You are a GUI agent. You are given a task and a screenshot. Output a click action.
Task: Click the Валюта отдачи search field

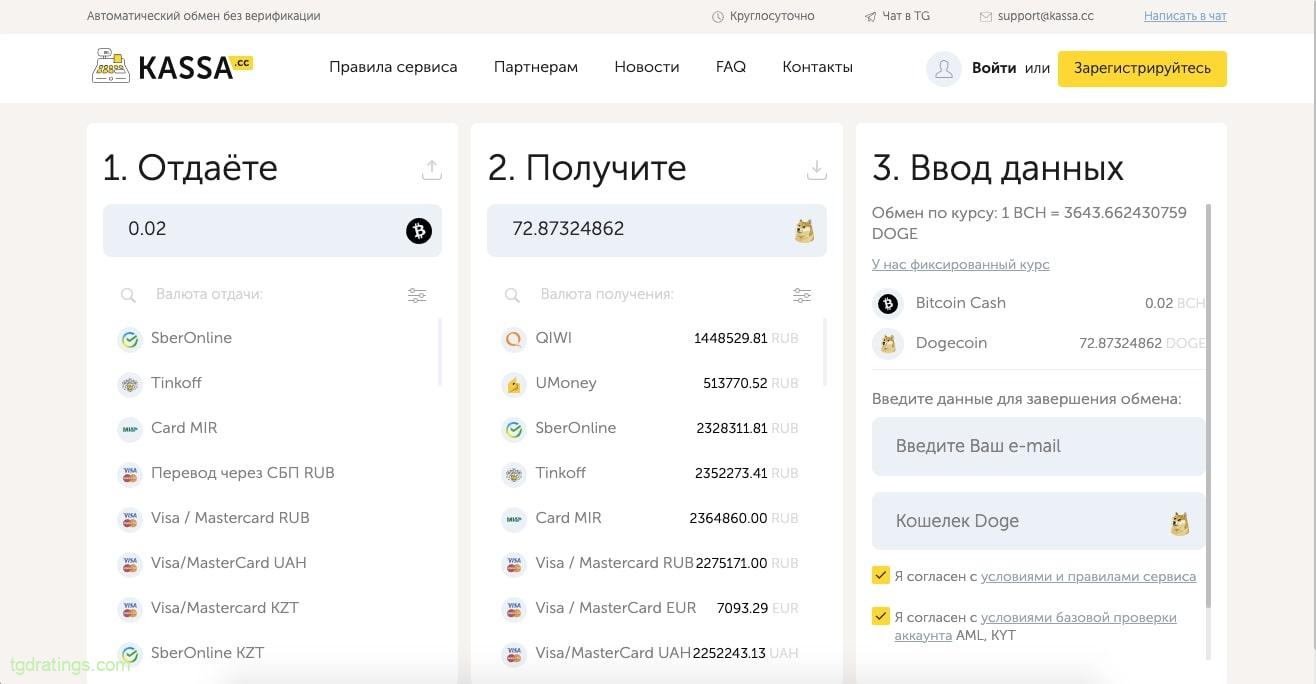(272, 295)
